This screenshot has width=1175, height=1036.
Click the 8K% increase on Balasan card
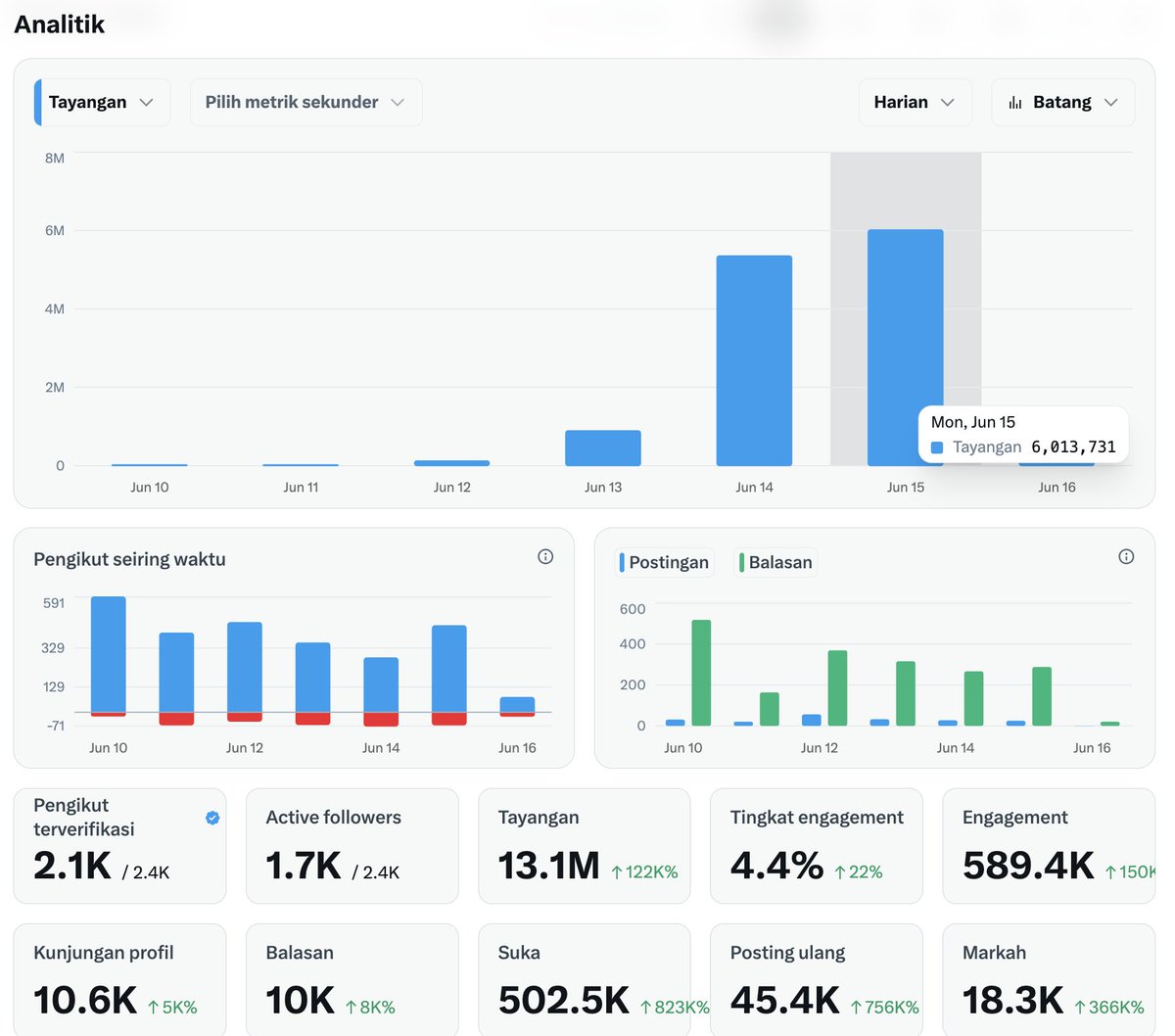(370, 1007)
